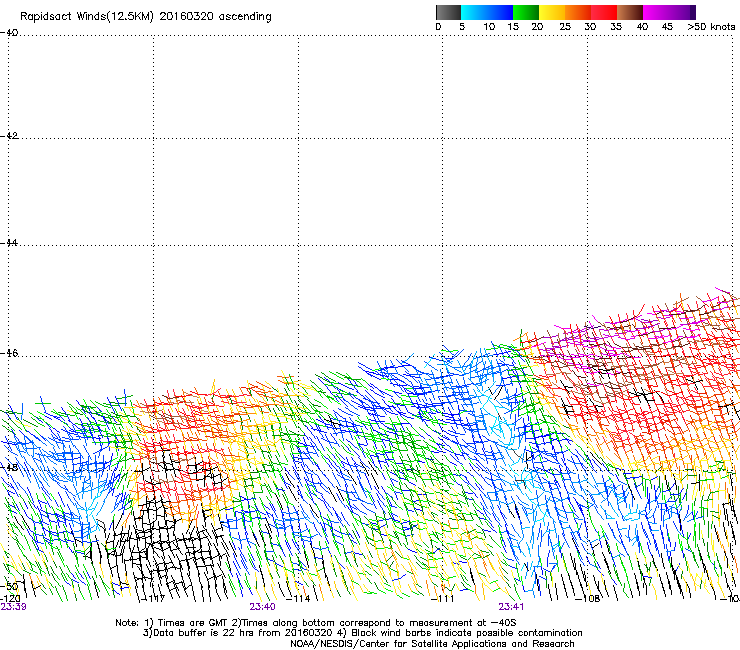The height and width of the screenshot is (650, 740).
Task: Click the gray 0-5 knots color band
Action: click(448, 12)
